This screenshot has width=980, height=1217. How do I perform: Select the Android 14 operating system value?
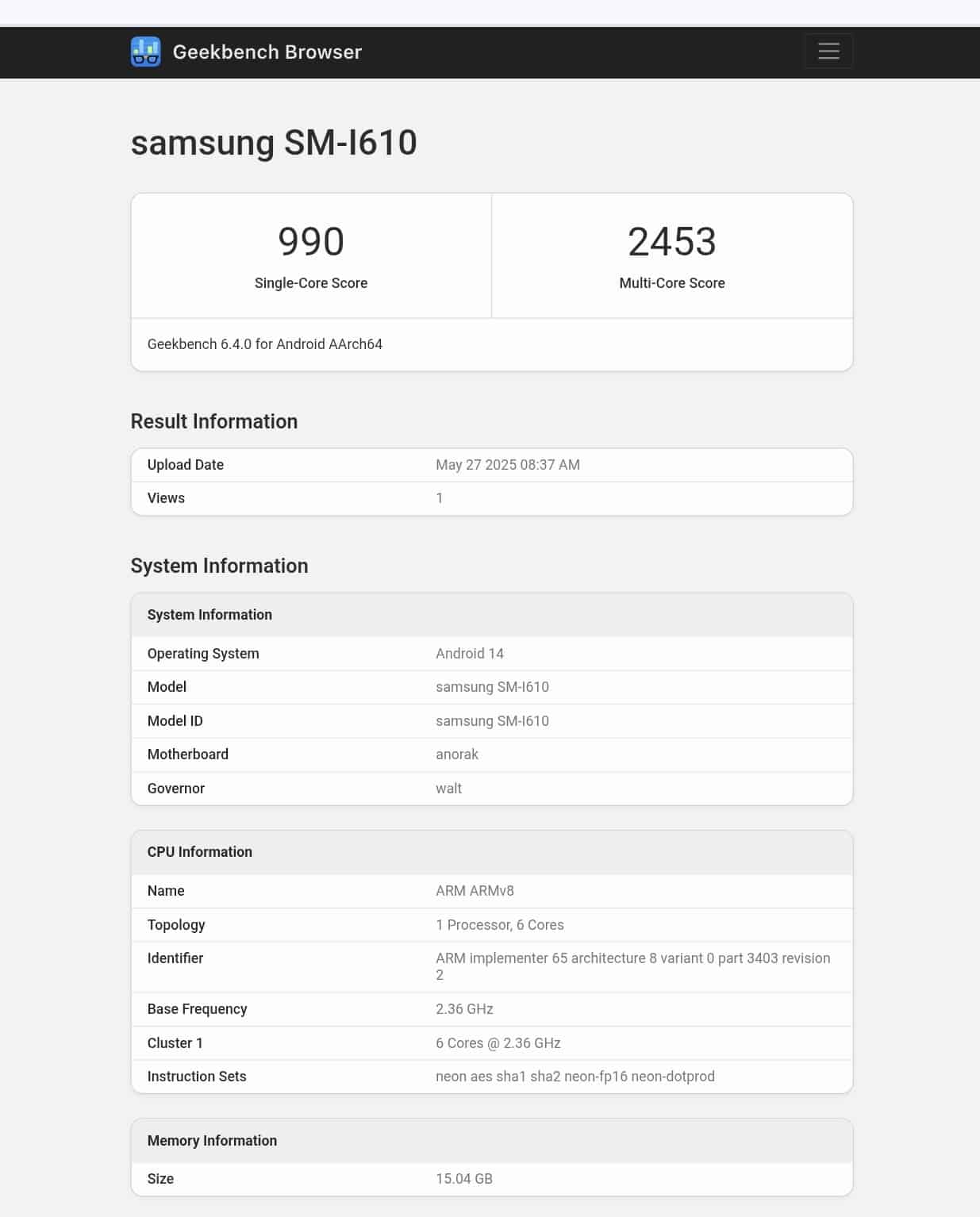[470, 654]
